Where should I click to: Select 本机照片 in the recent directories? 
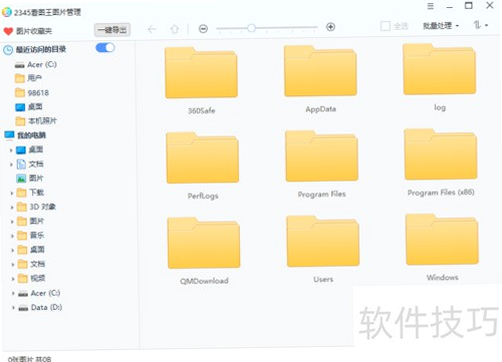42,121
